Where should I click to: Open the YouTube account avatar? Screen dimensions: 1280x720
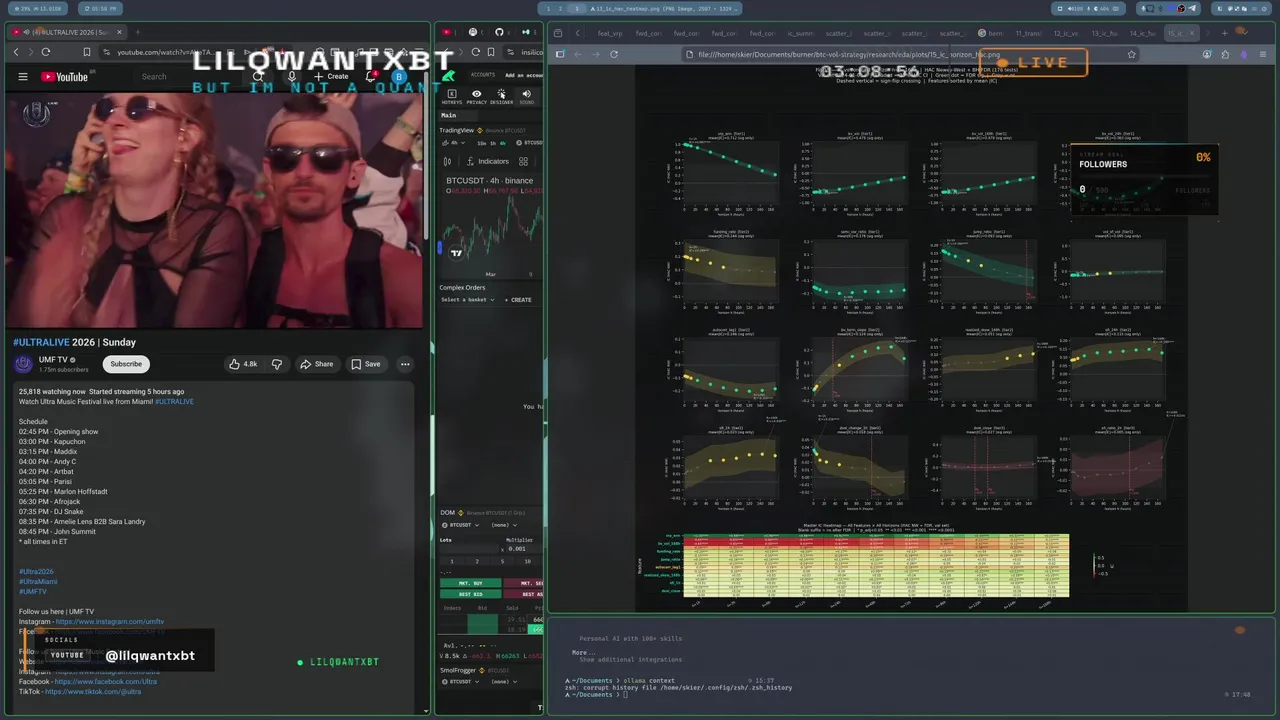coord(399,76)
